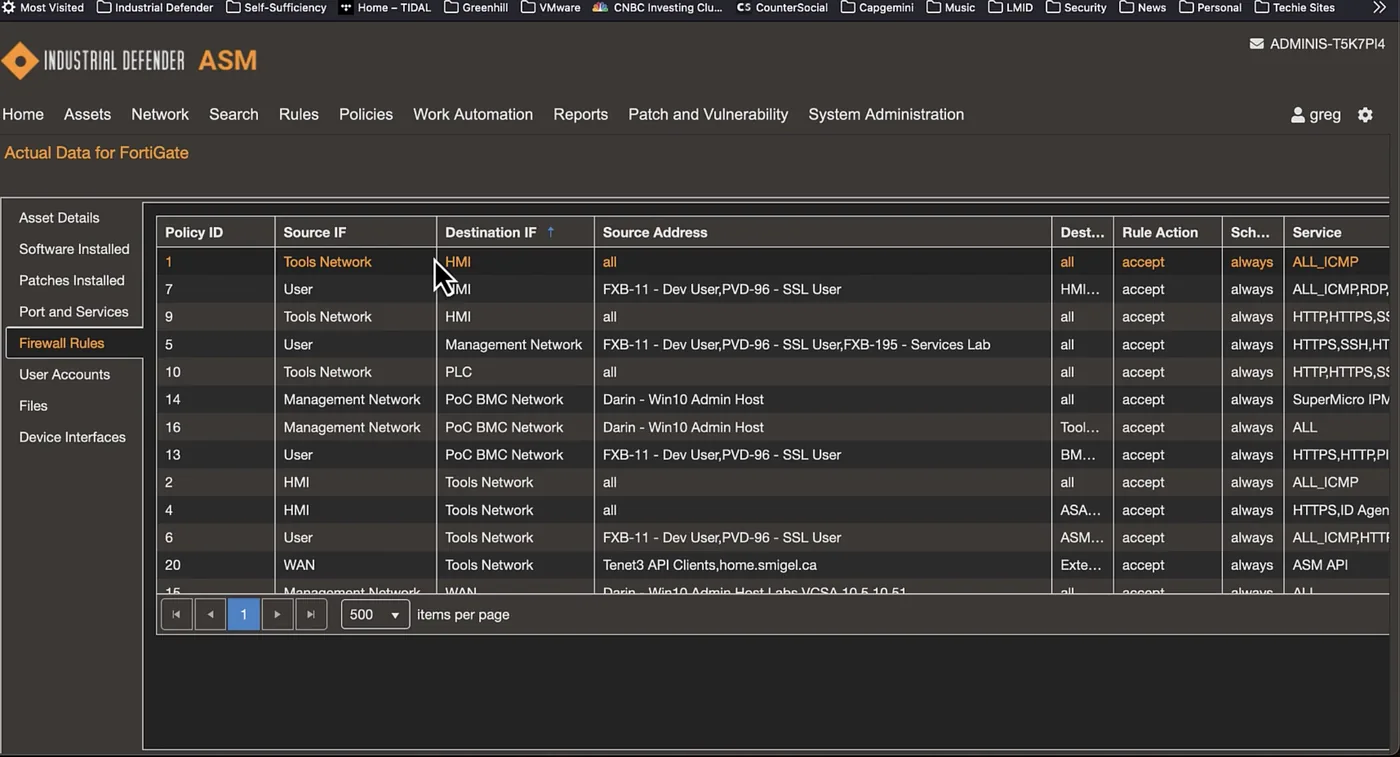Sort by the Policy ID column header
Image resolution: width=1400 pixels, height=757 pixels.
point(215,232)
